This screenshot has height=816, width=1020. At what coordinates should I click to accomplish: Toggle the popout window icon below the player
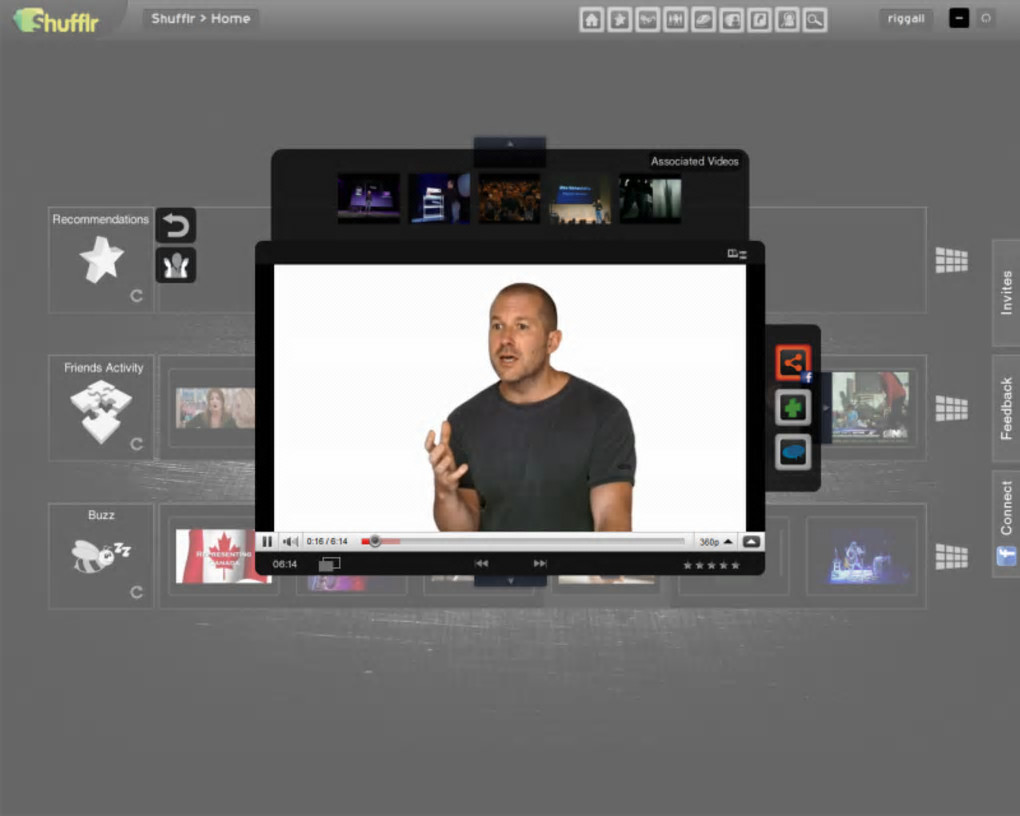tap(329, 564)
